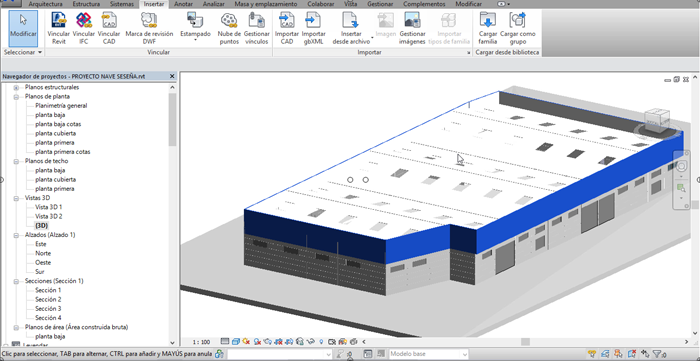This screenshot has width=700, height=361.
Task: Open Gestionar vínculos
Action: [257, 28]
